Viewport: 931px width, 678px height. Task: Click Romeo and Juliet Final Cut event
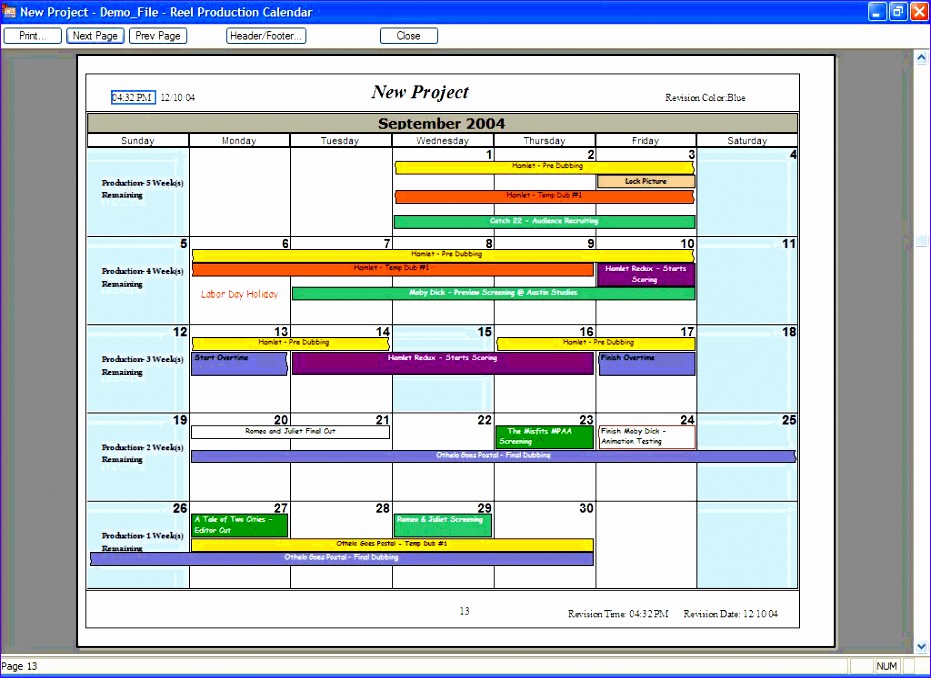click(290, 432)
